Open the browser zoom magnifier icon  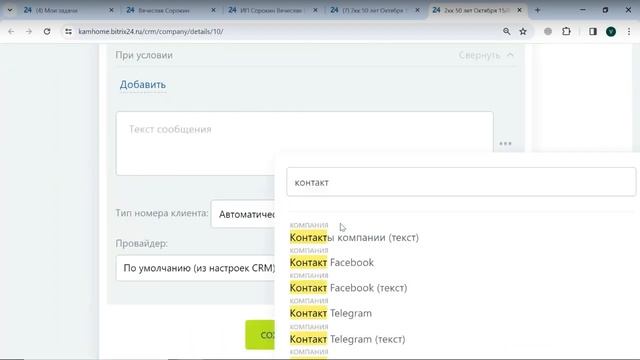pos(507,31)
